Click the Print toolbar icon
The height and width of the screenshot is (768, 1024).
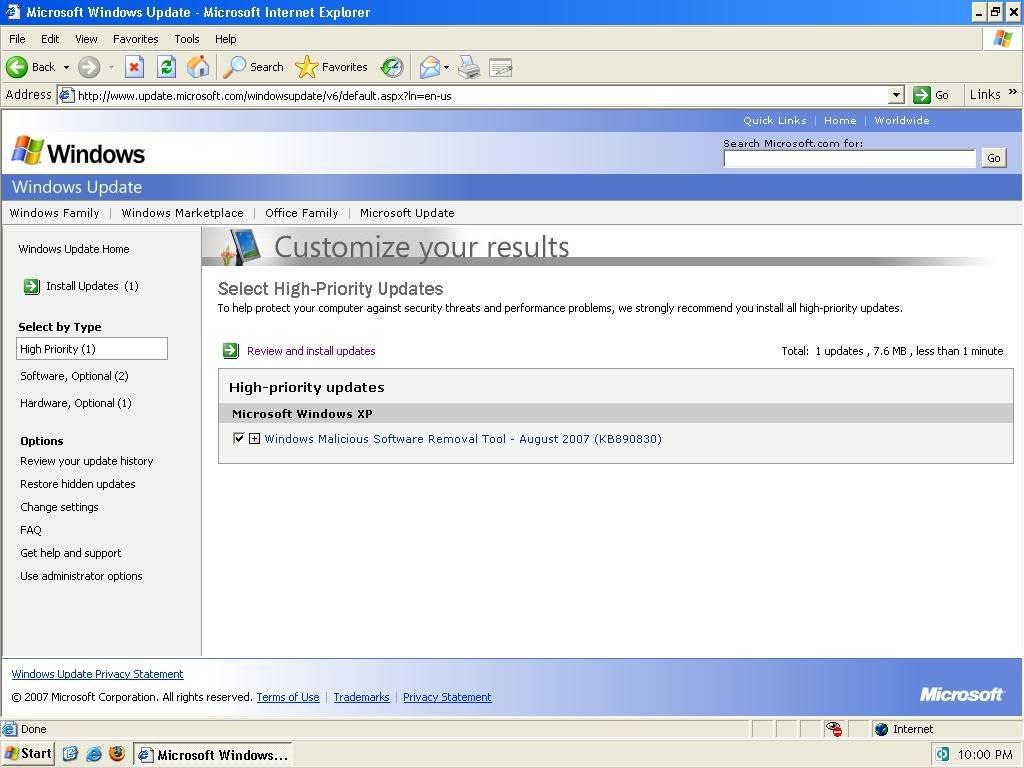pyautogui.click(x=468, y=67)
